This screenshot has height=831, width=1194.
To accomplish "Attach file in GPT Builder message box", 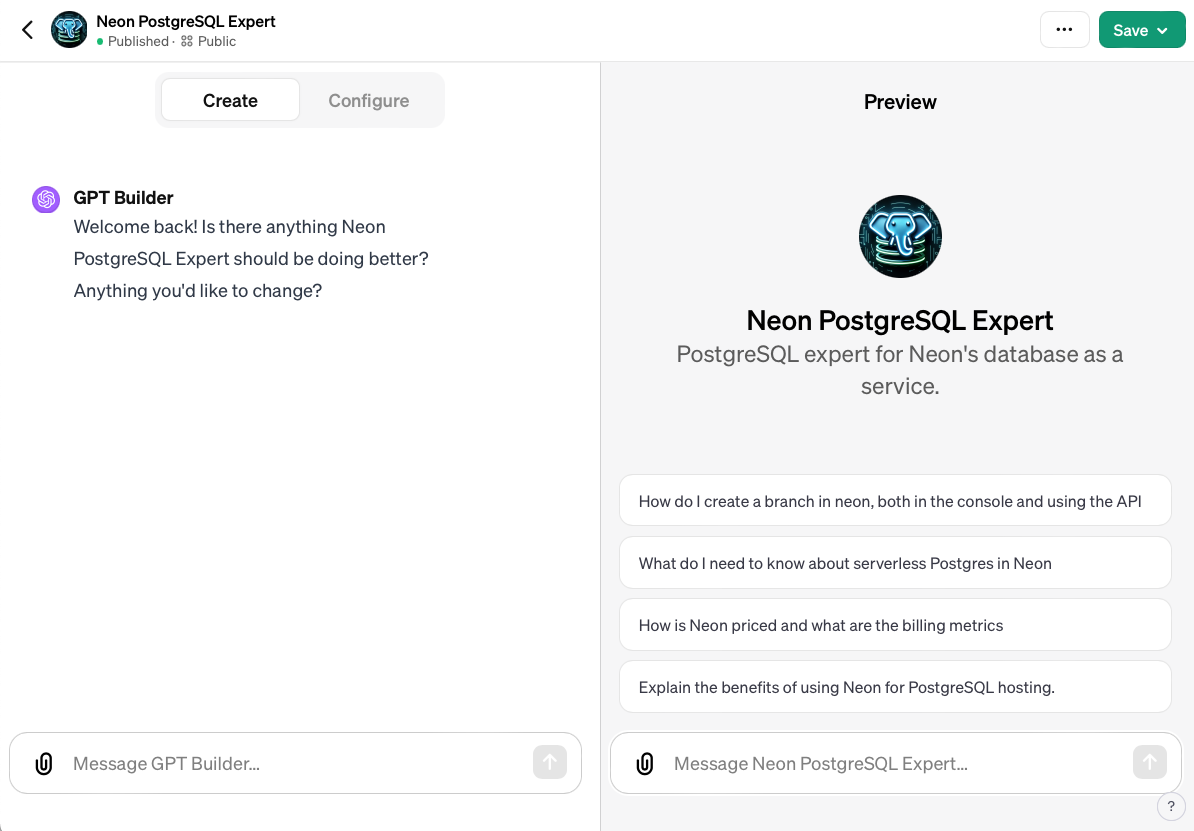I will tap(44, 763).
